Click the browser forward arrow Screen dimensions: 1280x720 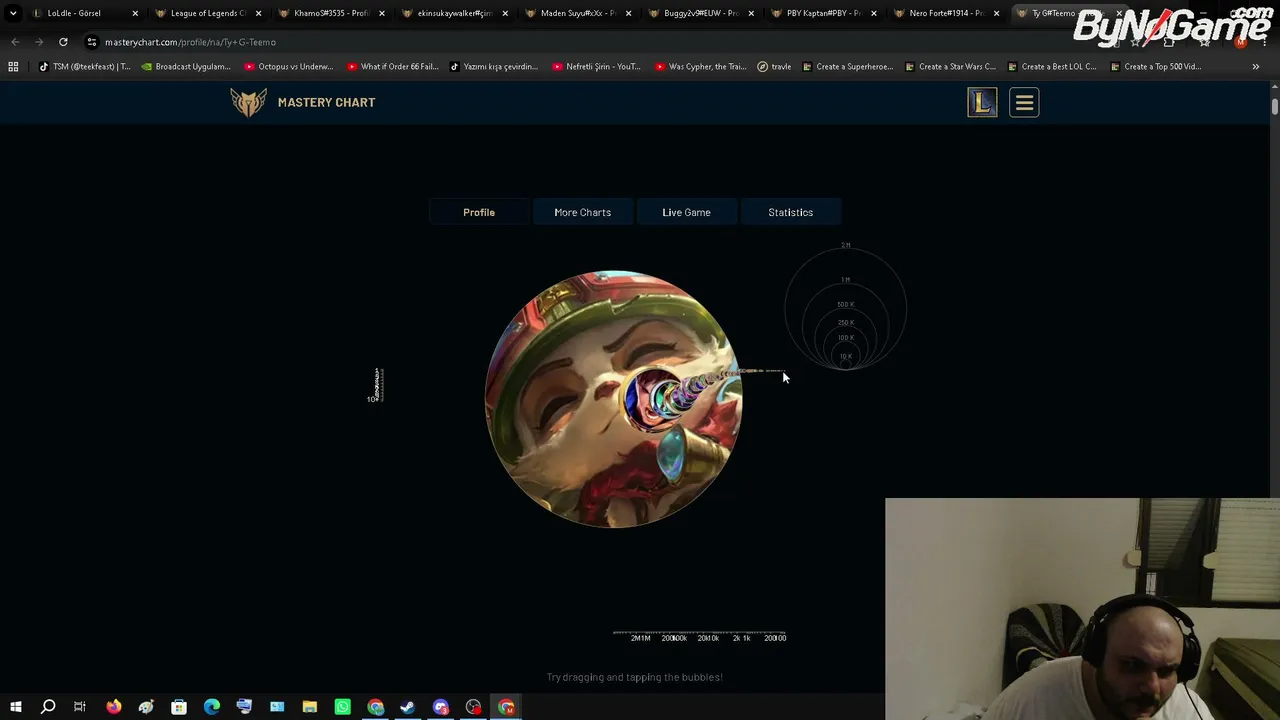39,42
